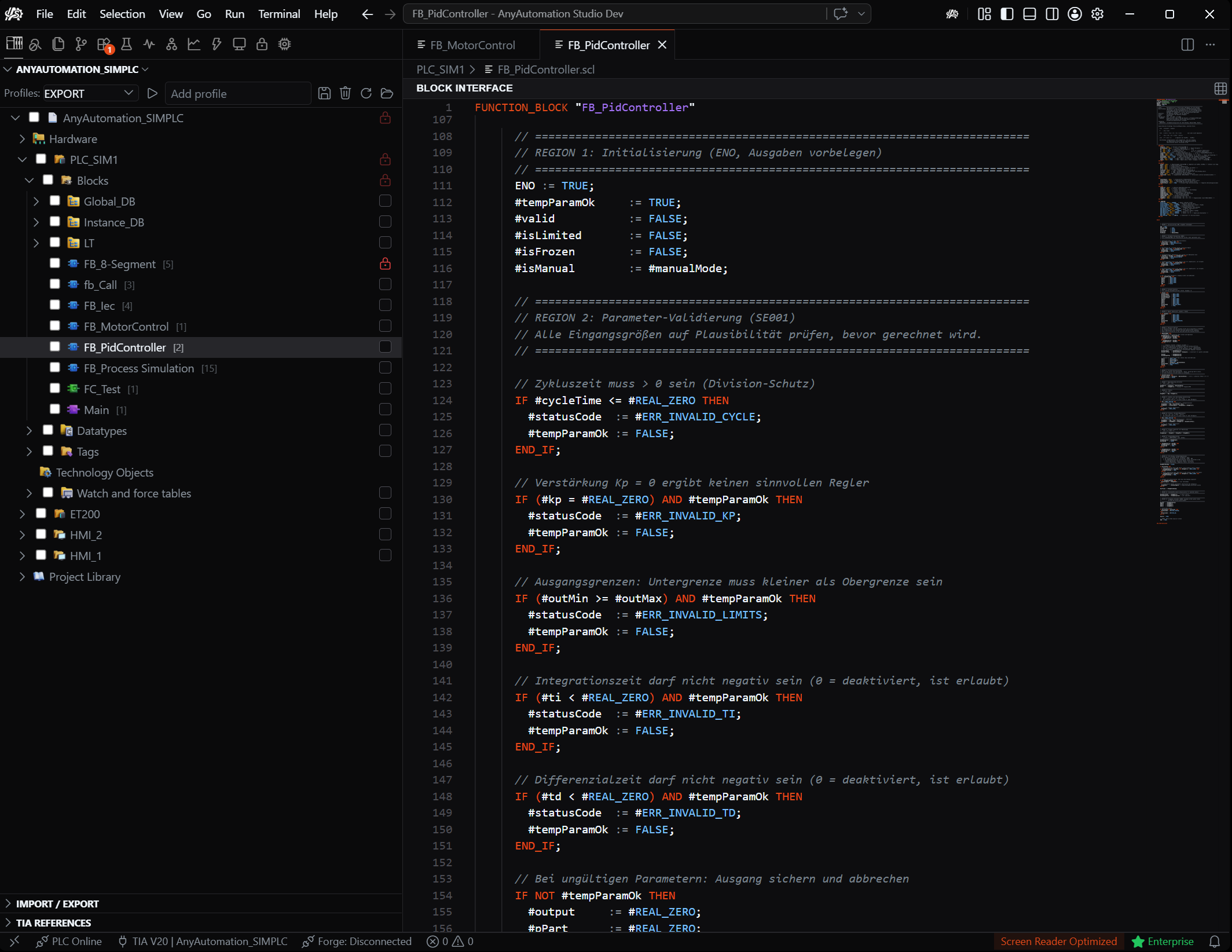The height and width of the screenshot is (952, 1232).
Task: Collapse the Blocks folder
Action: (29, 181)
